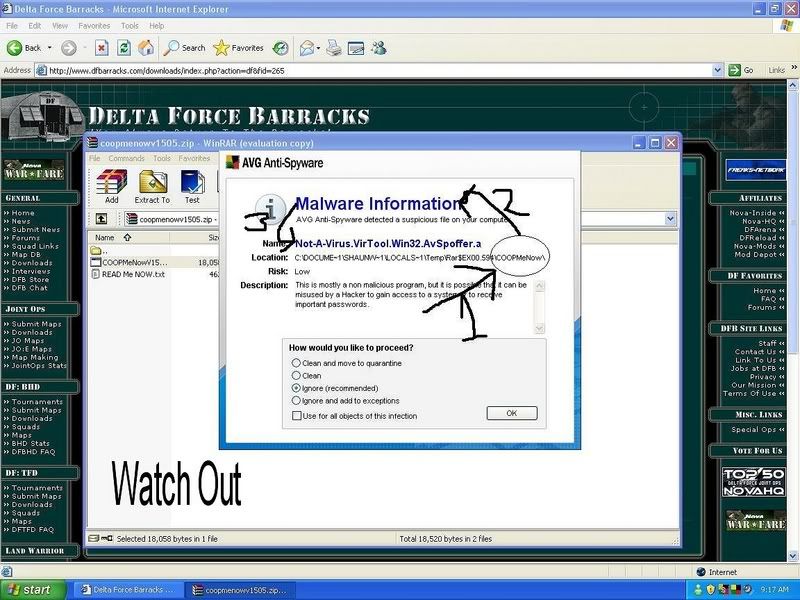
Task: Click the IE Back arrow button
Action: coord(14,48)
